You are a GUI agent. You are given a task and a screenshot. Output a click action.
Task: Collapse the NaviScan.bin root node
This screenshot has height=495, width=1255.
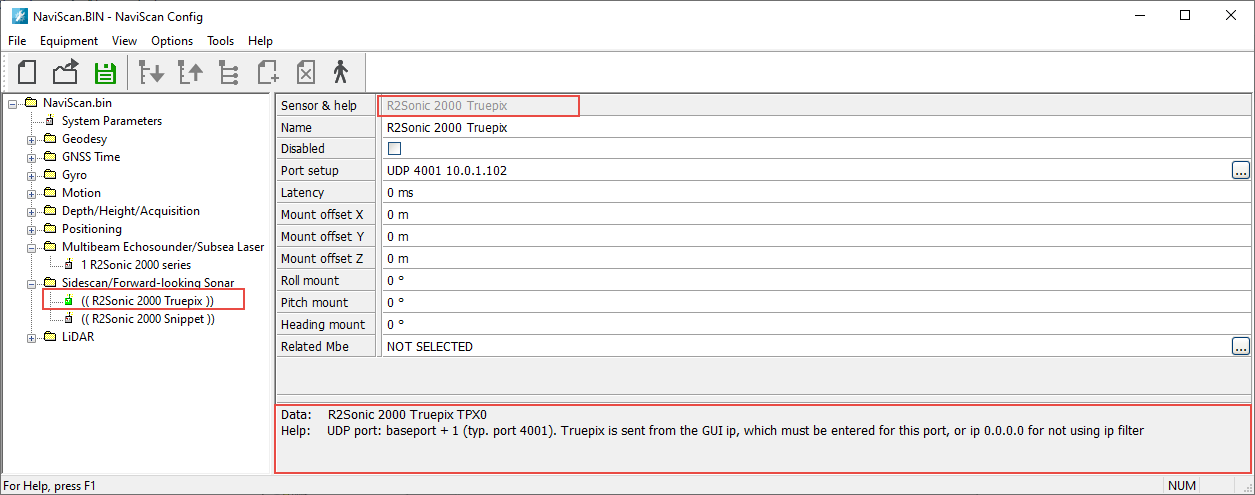[13, 103]
